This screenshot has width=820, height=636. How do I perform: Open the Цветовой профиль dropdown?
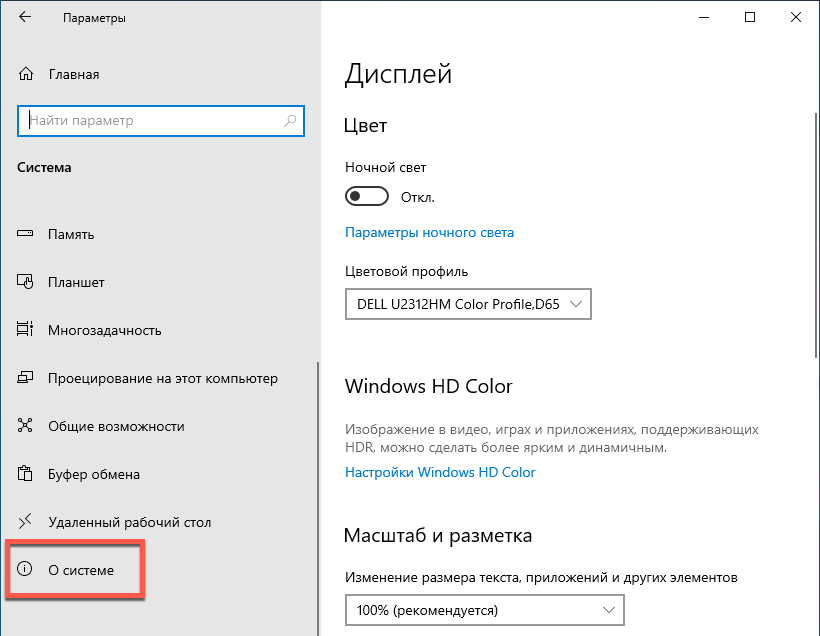click(468, 304)
